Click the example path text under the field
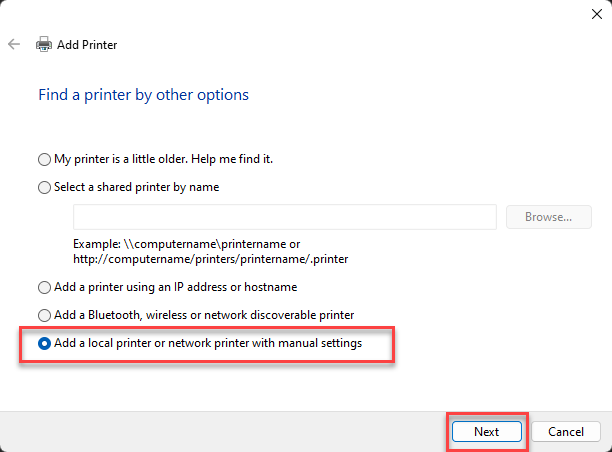This screenshot has height=452, width=612. 211,251
